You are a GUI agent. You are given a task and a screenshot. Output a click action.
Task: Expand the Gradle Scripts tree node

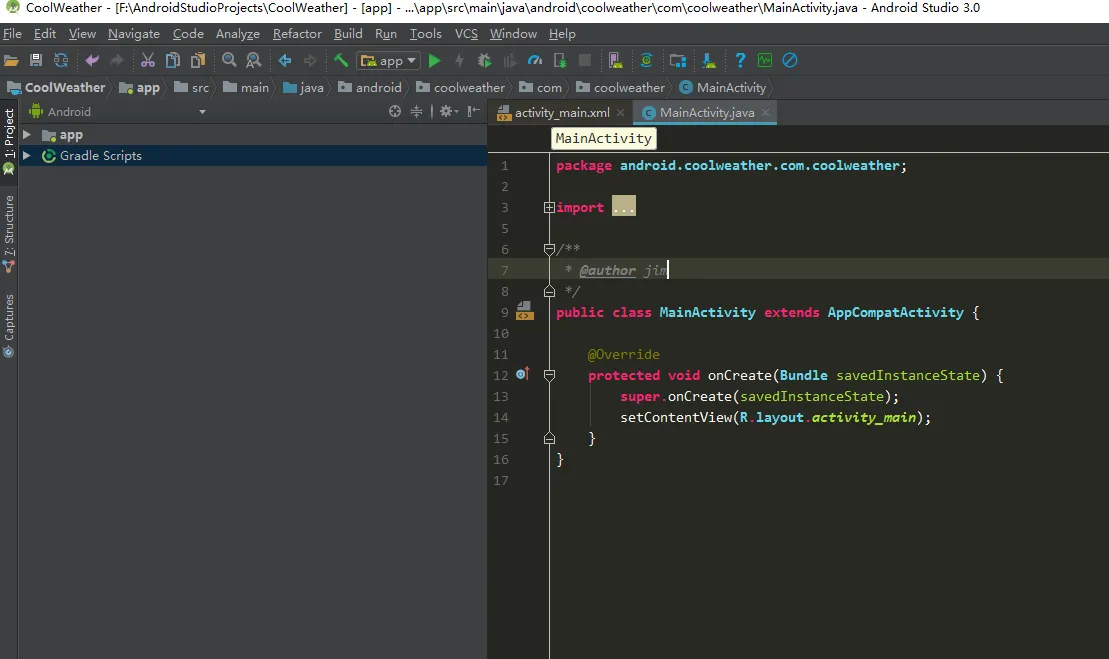click(x=27, y=156)
